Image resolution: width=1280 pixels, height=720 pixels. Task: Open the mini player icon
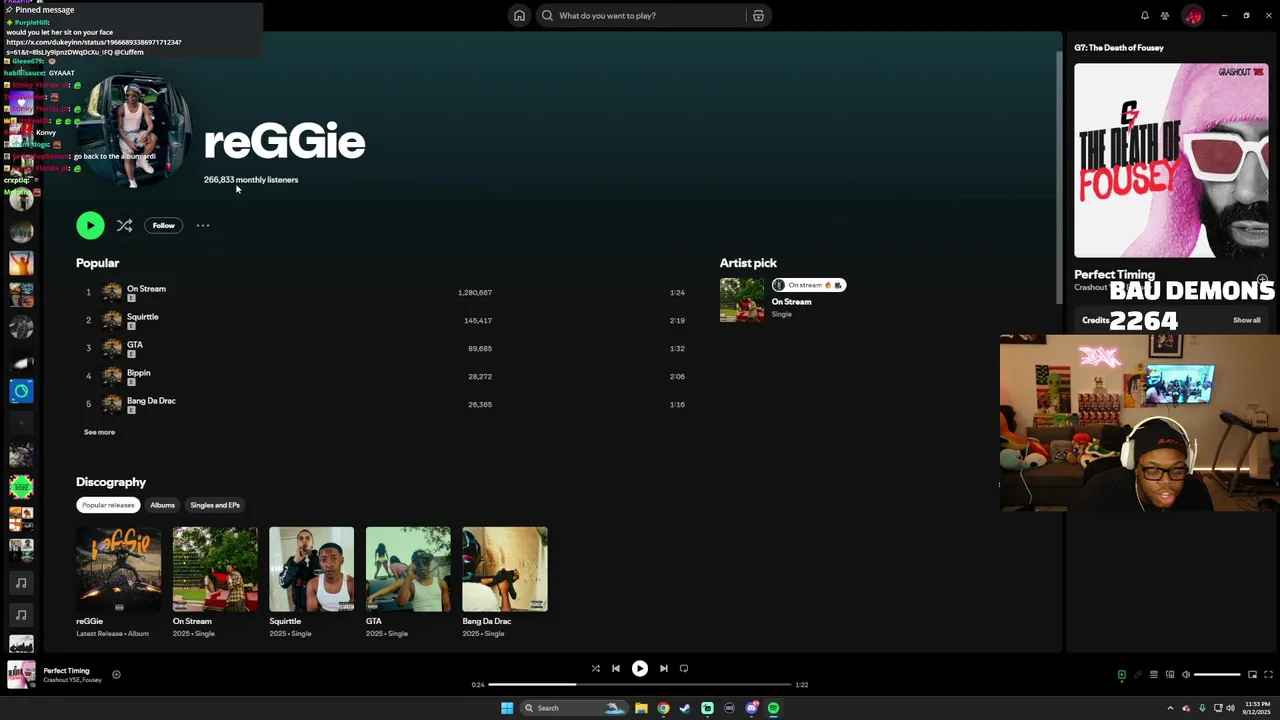[1252, 675]
